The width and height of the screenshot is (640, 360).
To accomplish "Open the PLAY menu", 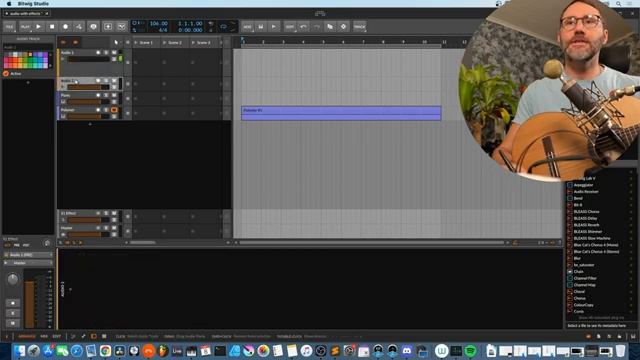I will pos(25,27).
